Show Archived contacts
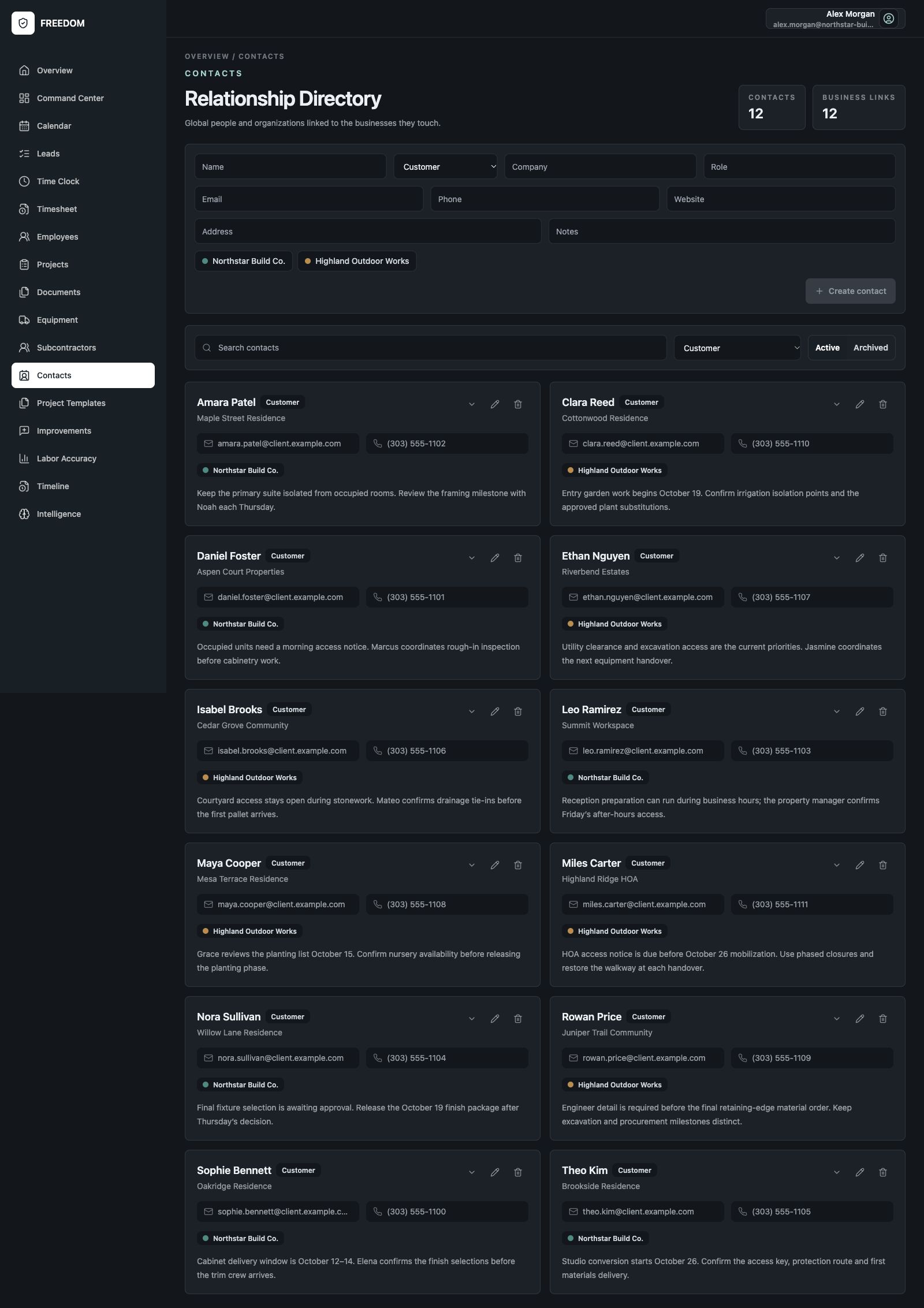The width and height of the screenshot is (924, 1308). click(870, 348)
